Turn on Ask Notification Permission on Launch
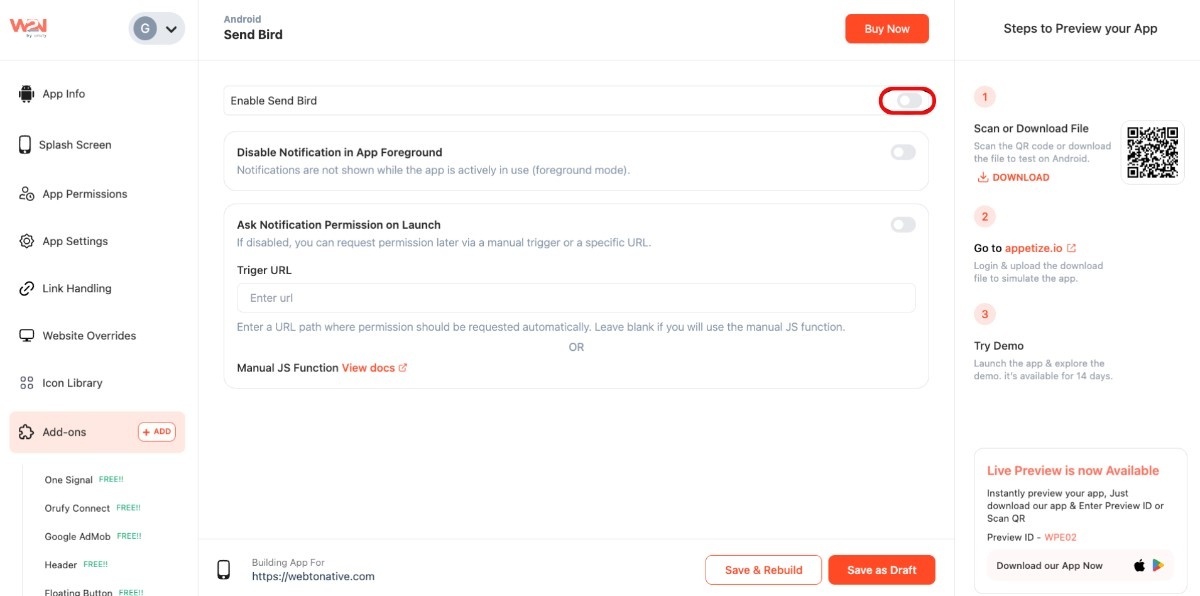Image resolution: width=1200 pixels, height=596 pixels. pyautogui.click(x=903, y=225)
